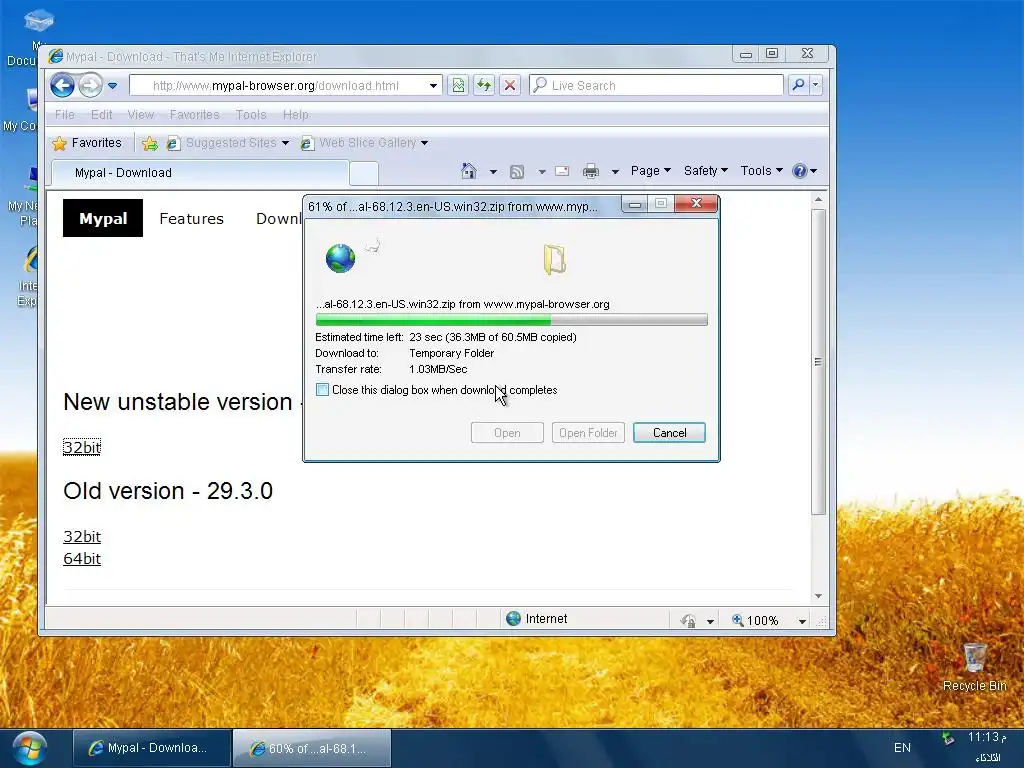Open the Recycle Bin desktop icon
The width and height of the screenshot is (1024, 768).
coord(974,667)
